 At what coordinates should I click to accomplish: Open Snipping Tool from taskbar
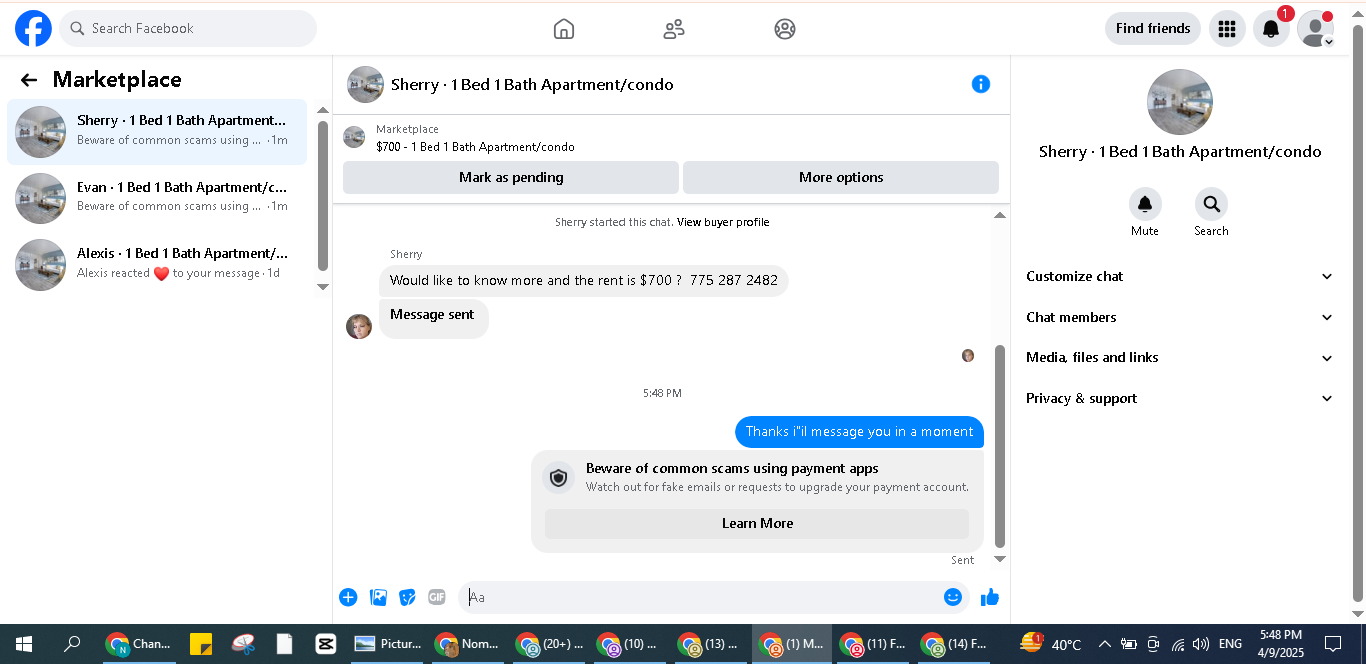(x=243, y=644)
